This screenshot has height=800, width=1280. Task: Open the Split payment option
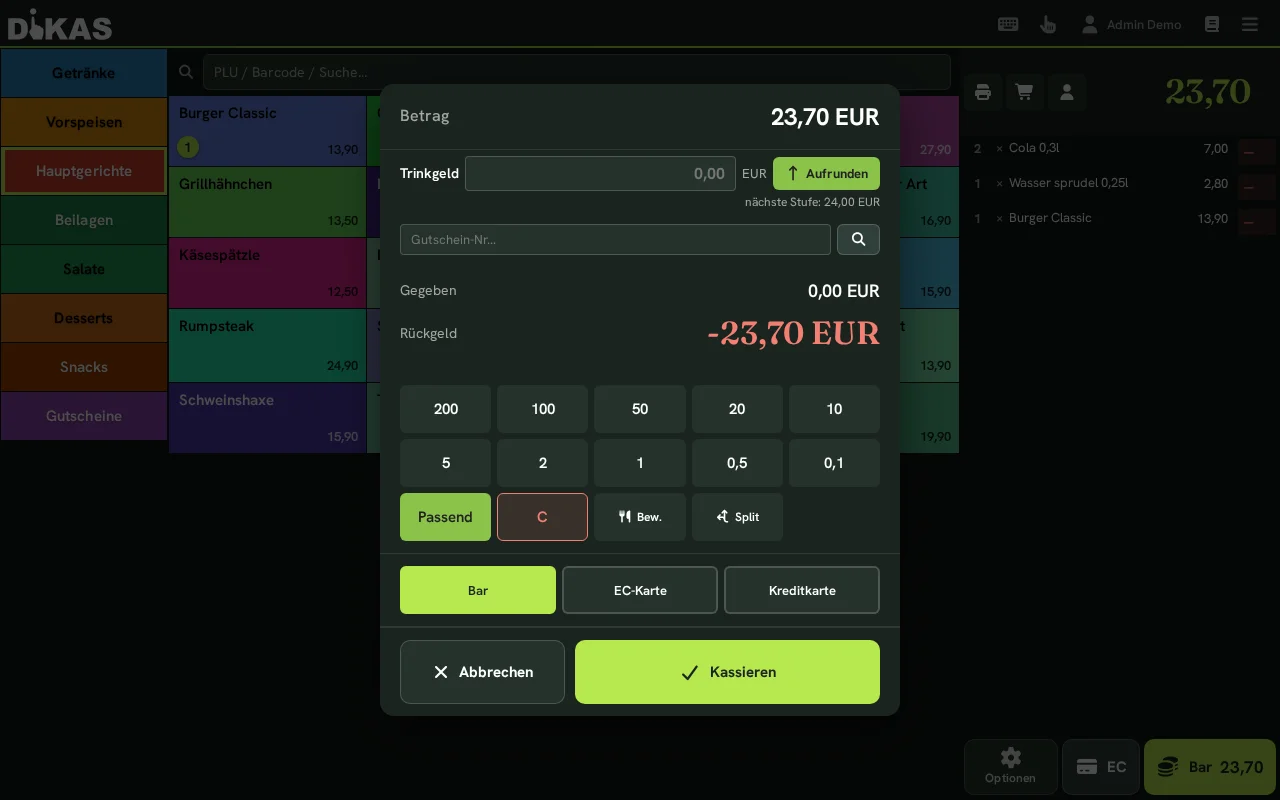(737, 517)
